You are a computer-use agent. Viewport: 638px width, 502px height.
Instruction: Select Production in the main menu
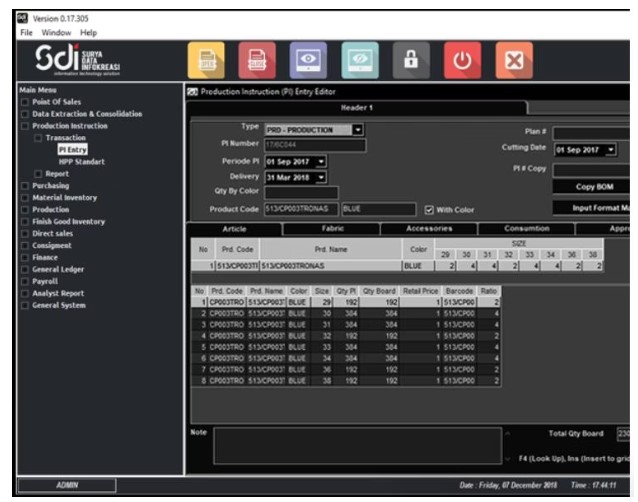pos(50,210)
